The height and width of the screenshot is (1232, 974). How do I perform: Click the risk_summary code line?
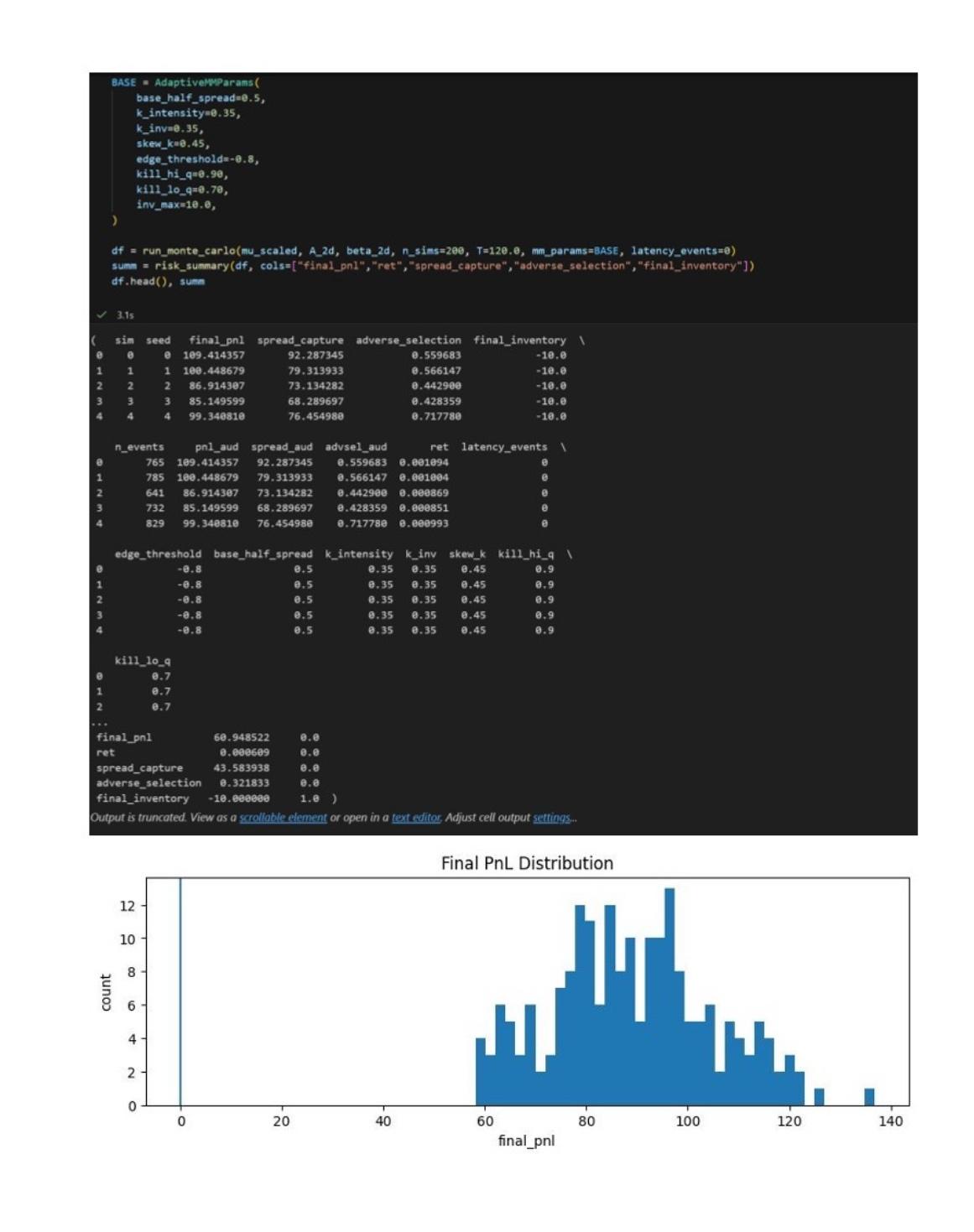[432, 266]
